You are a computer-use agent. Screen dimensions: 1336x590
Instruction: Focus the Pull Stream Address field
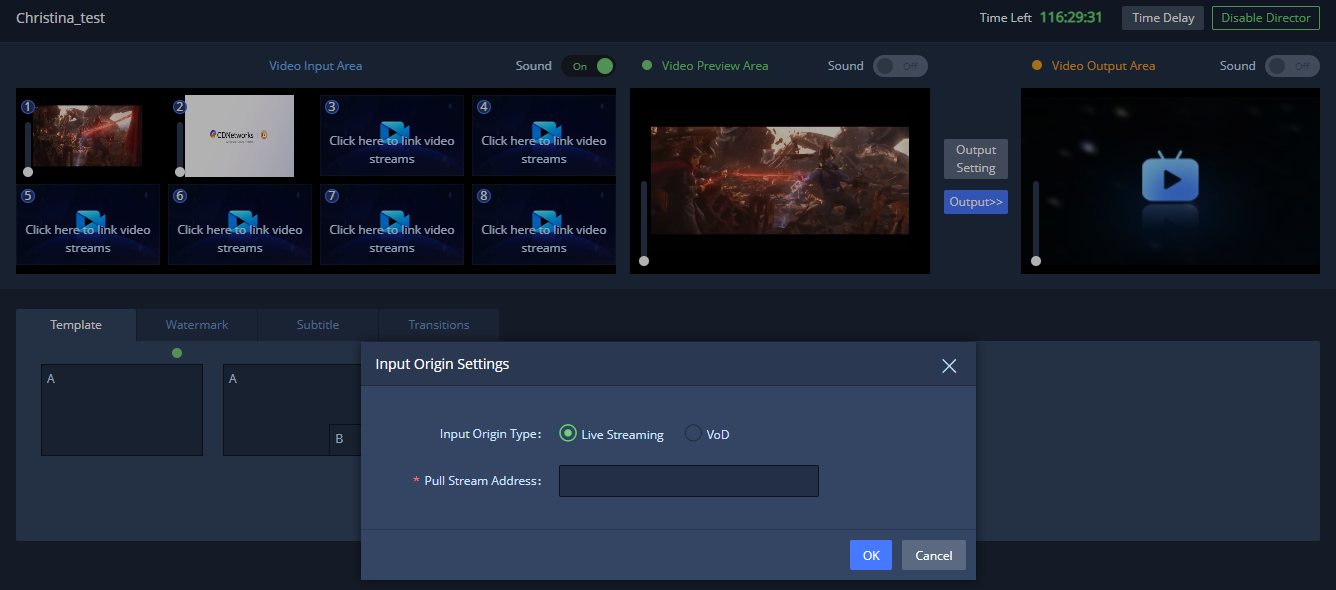(x=689, y=481)
